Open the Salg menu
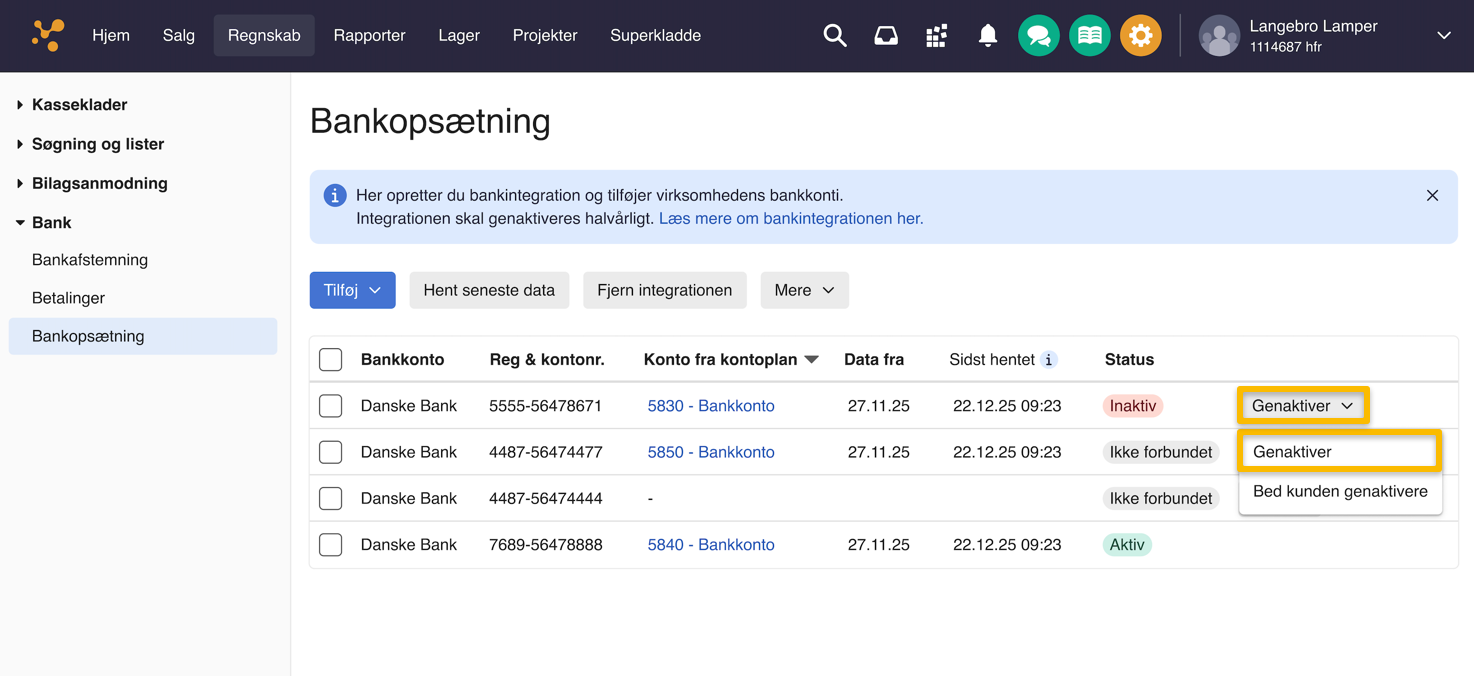 pos(179,36)
